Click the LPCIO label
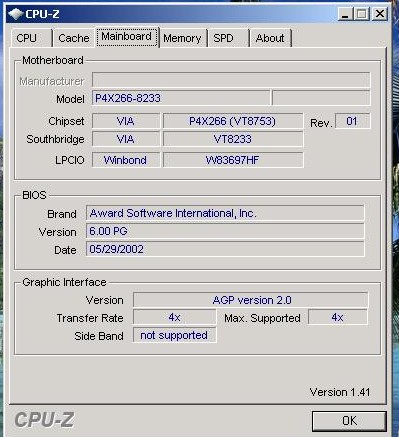Image resolution: width=399 pixels, height=437 pixels. point(70,160)
